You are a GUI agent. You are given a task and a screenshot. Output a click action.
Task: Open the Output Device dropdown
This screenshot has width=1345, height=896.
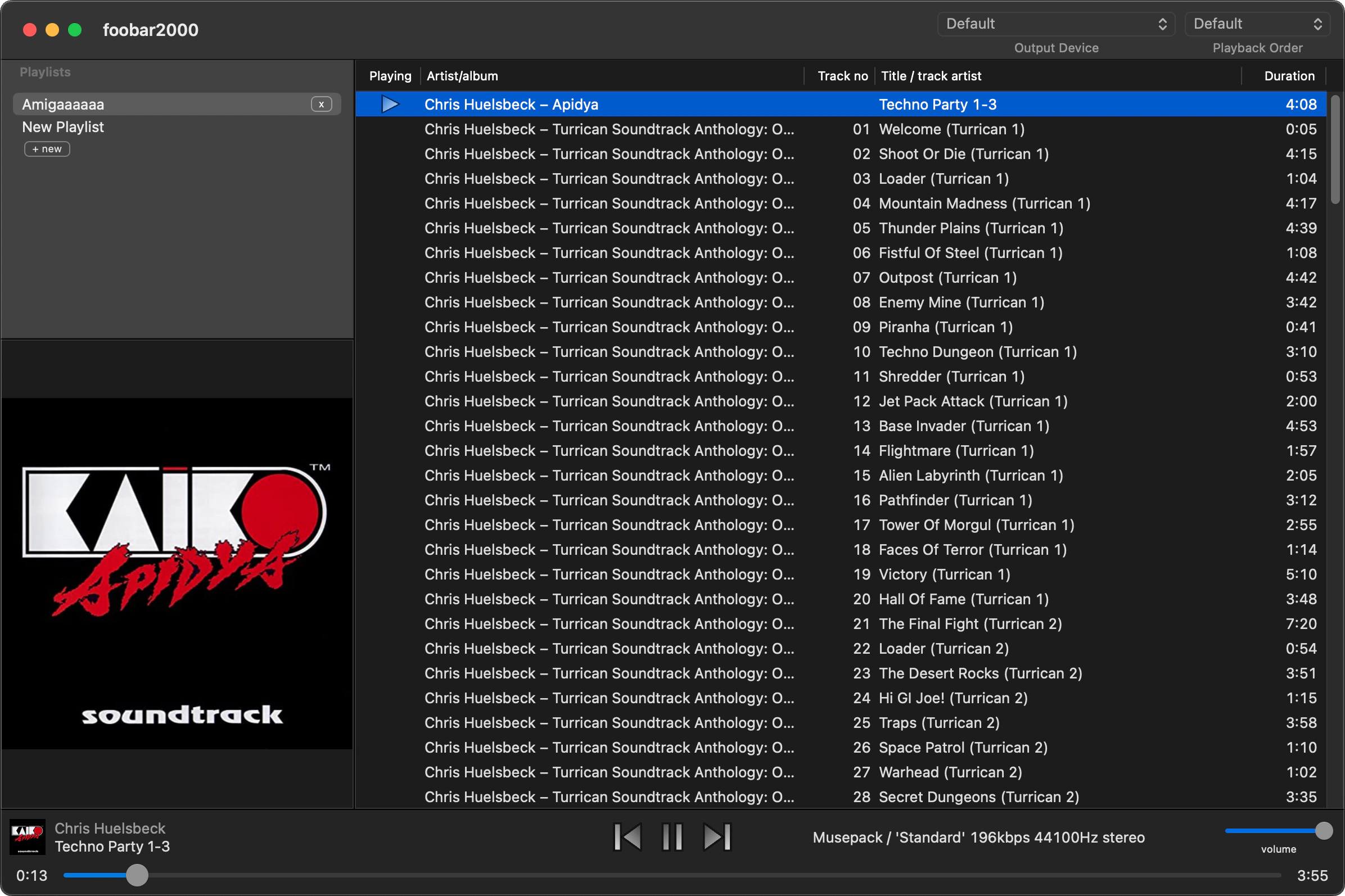coord(1055,24)
